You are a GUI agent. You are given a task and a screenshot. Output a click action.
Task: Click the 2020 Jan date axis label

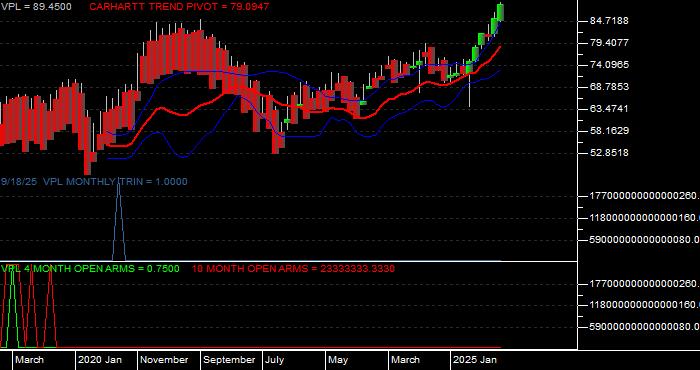(100, 360)
